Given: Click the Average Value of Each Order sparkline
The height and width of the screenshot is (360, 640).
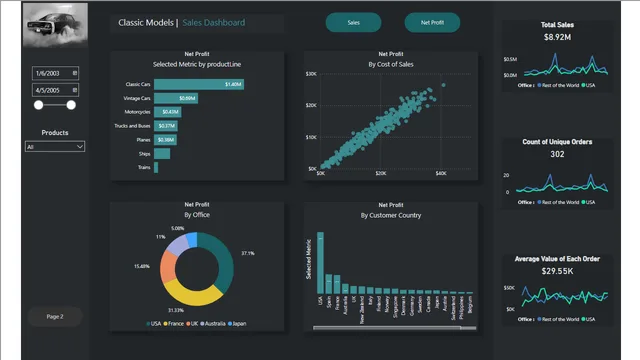Looking at the screenshot, I should click(x=564, y=296).
